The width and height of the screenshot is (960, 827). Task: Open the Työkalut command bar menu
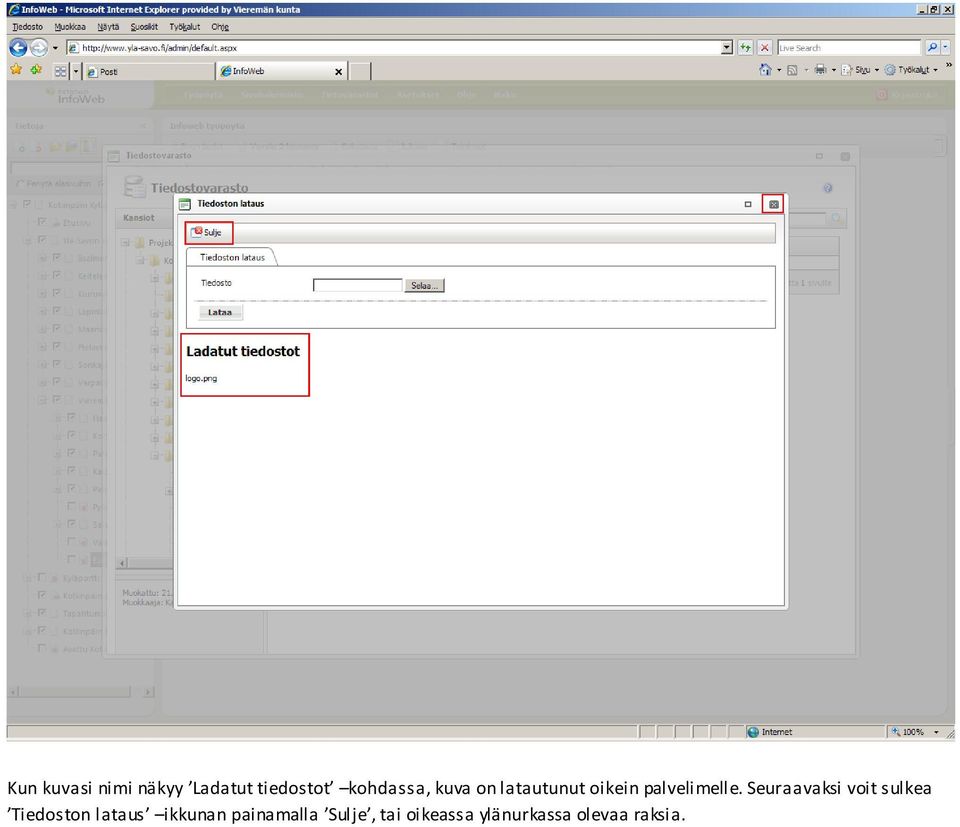coord(911,70)
